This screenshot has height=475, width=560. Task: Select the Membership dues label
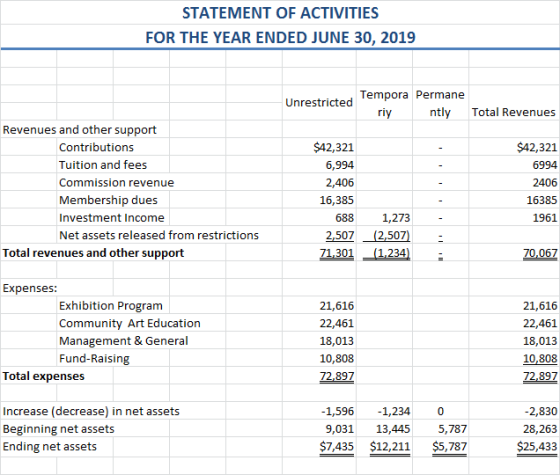point(108,200)
